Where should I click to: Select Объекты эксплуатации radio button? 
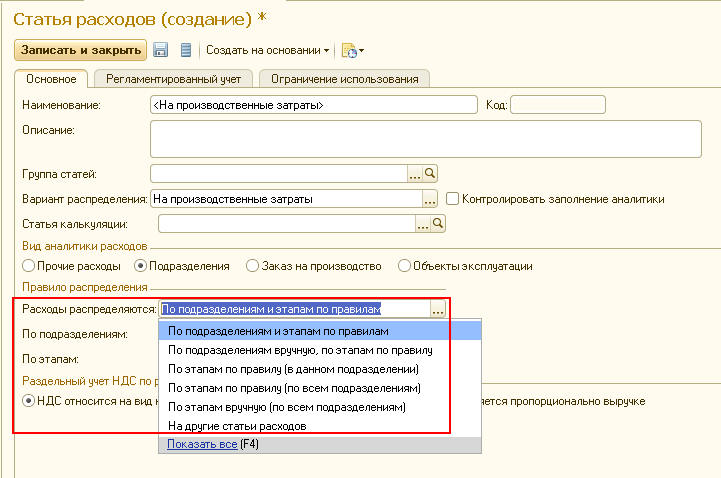[x=404, y=266]
